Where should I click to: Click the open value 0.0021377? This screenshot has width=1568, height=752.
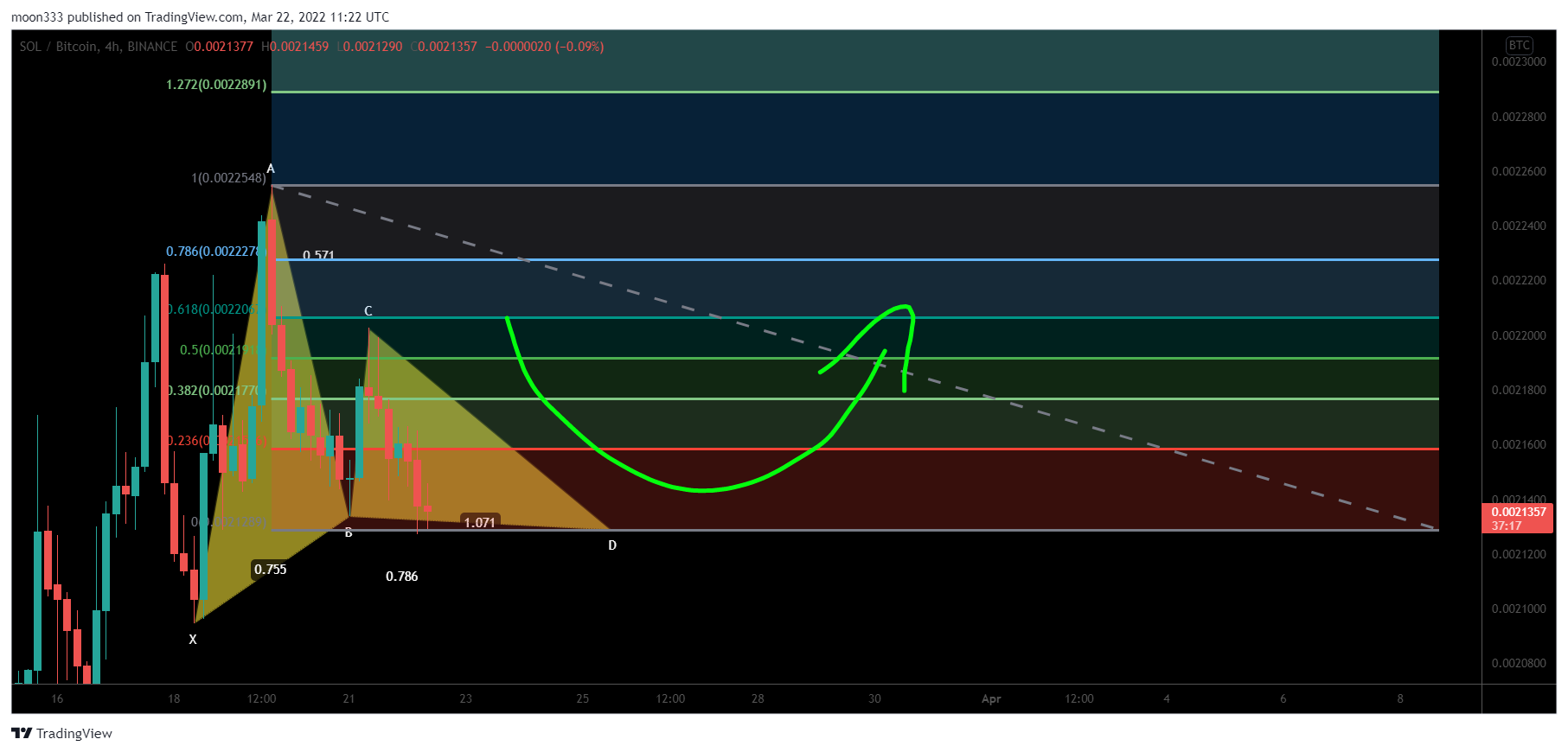223,47
